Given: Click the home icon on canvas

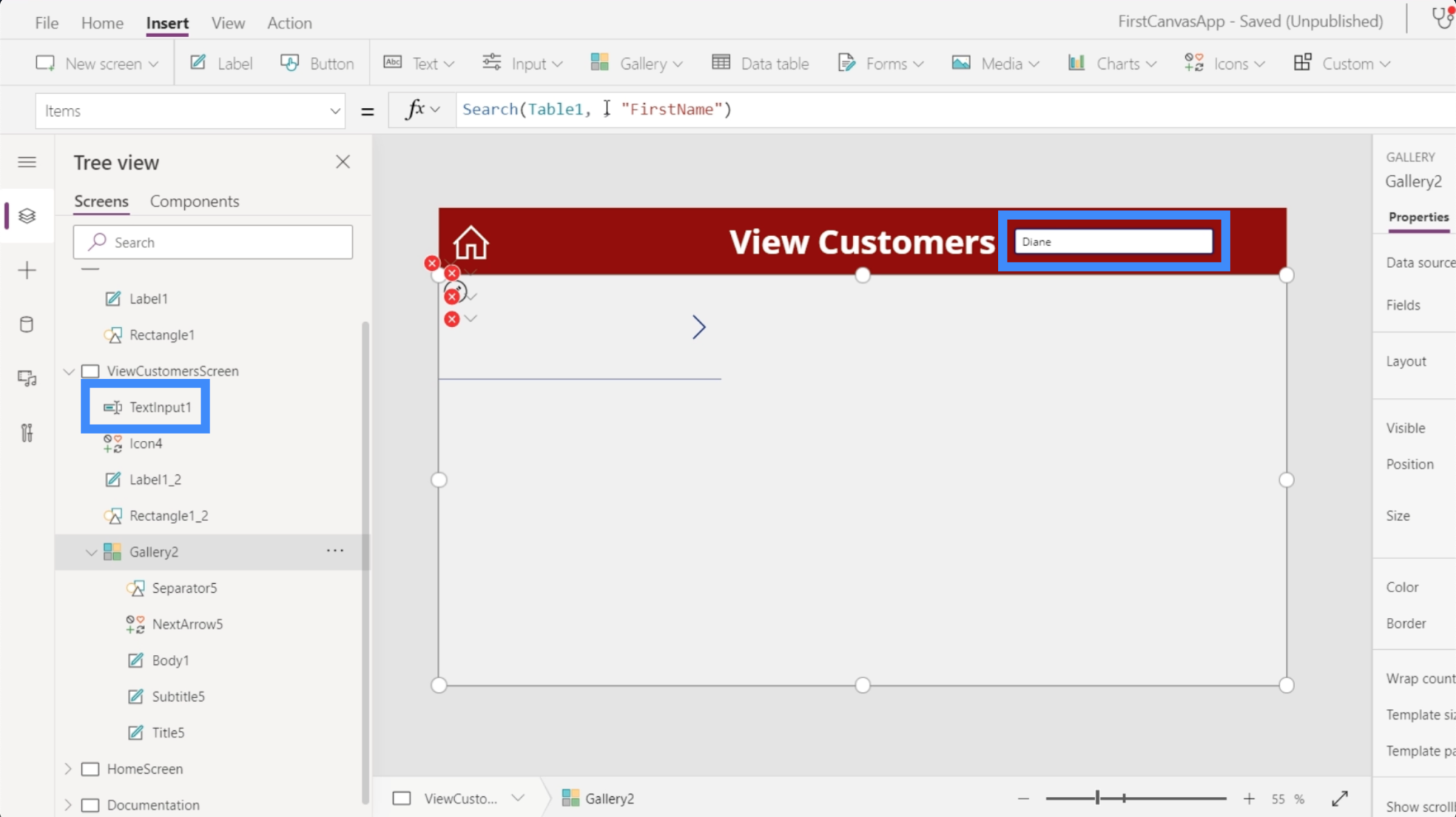Looking at the screenshot, I should coord(470,242).
